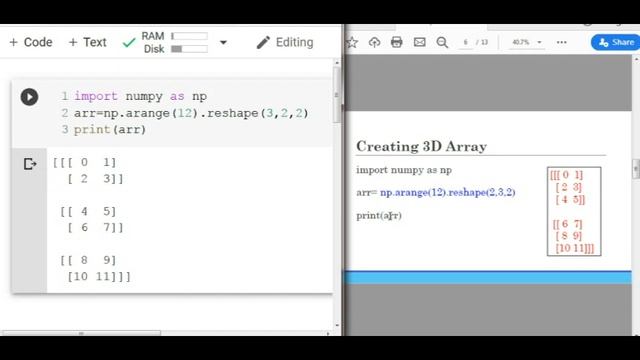Email the PDF via envelope icon

click(419, 42)
